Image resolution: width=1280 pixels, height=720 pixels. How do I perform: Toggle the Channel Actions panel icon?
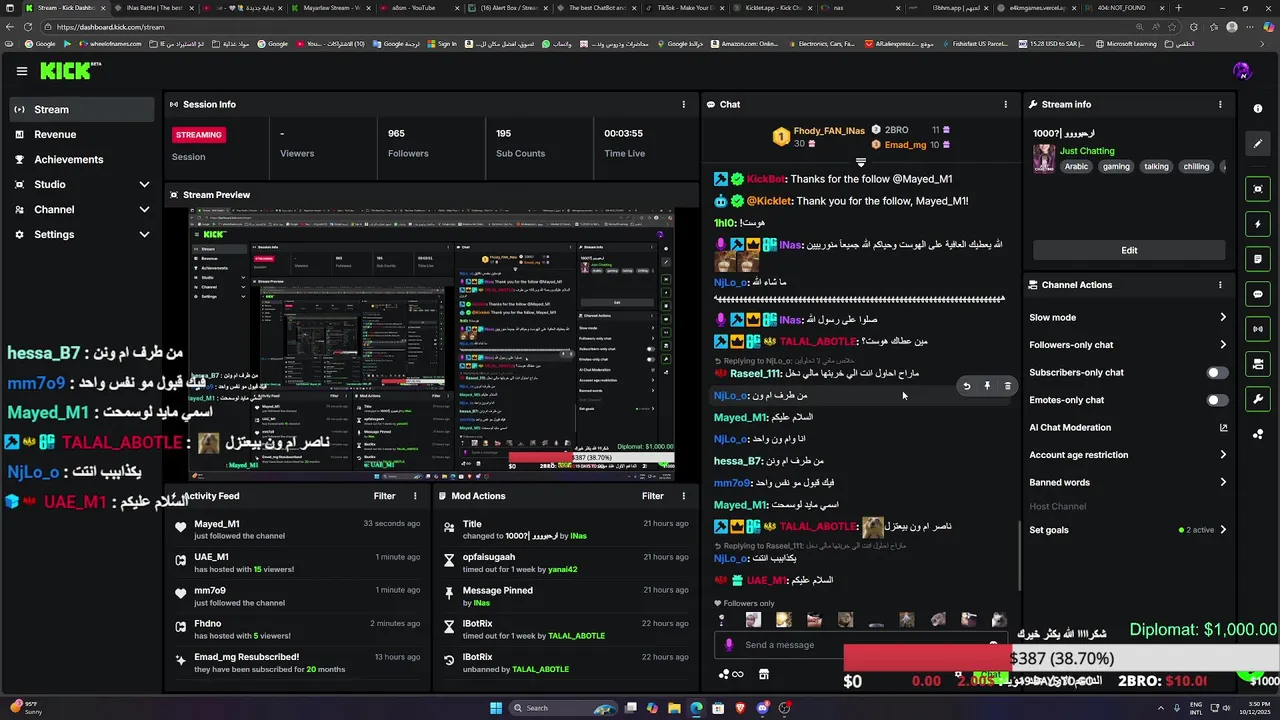1258,364
